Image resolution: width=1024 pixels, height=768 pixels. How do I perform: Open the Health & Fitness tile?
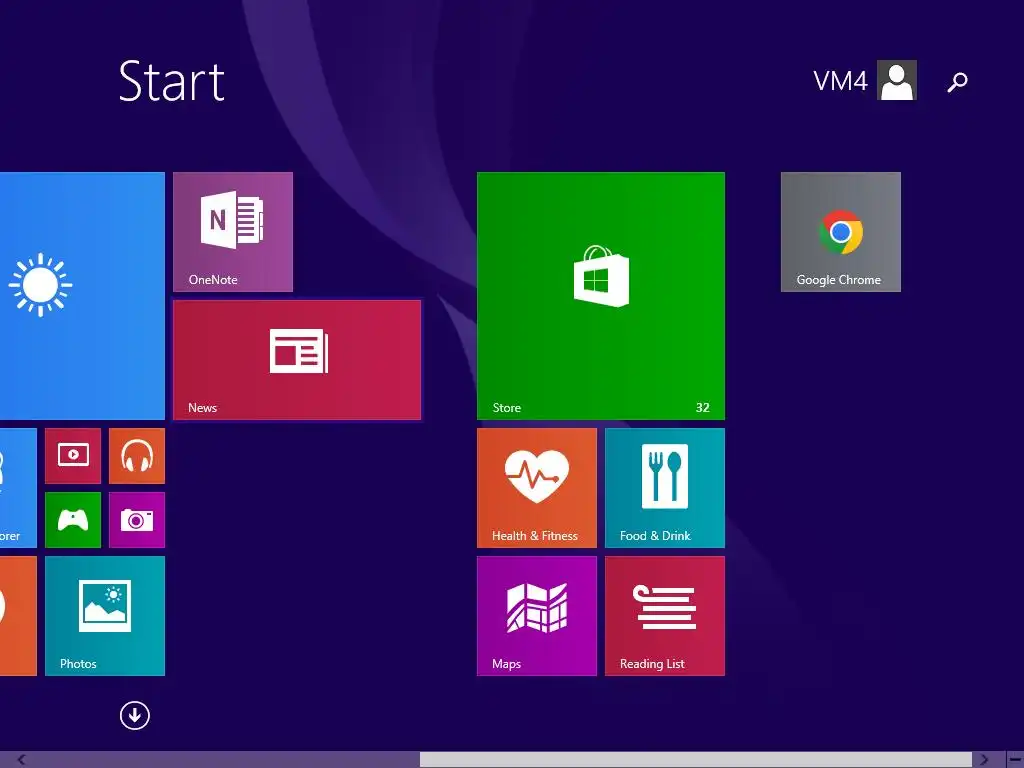pyautogui.click(x=537, y=488)
